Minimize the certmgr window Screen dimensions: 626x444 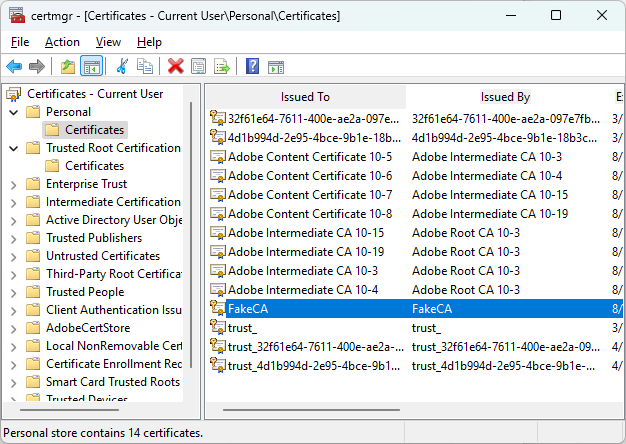[x=511, y=15]
